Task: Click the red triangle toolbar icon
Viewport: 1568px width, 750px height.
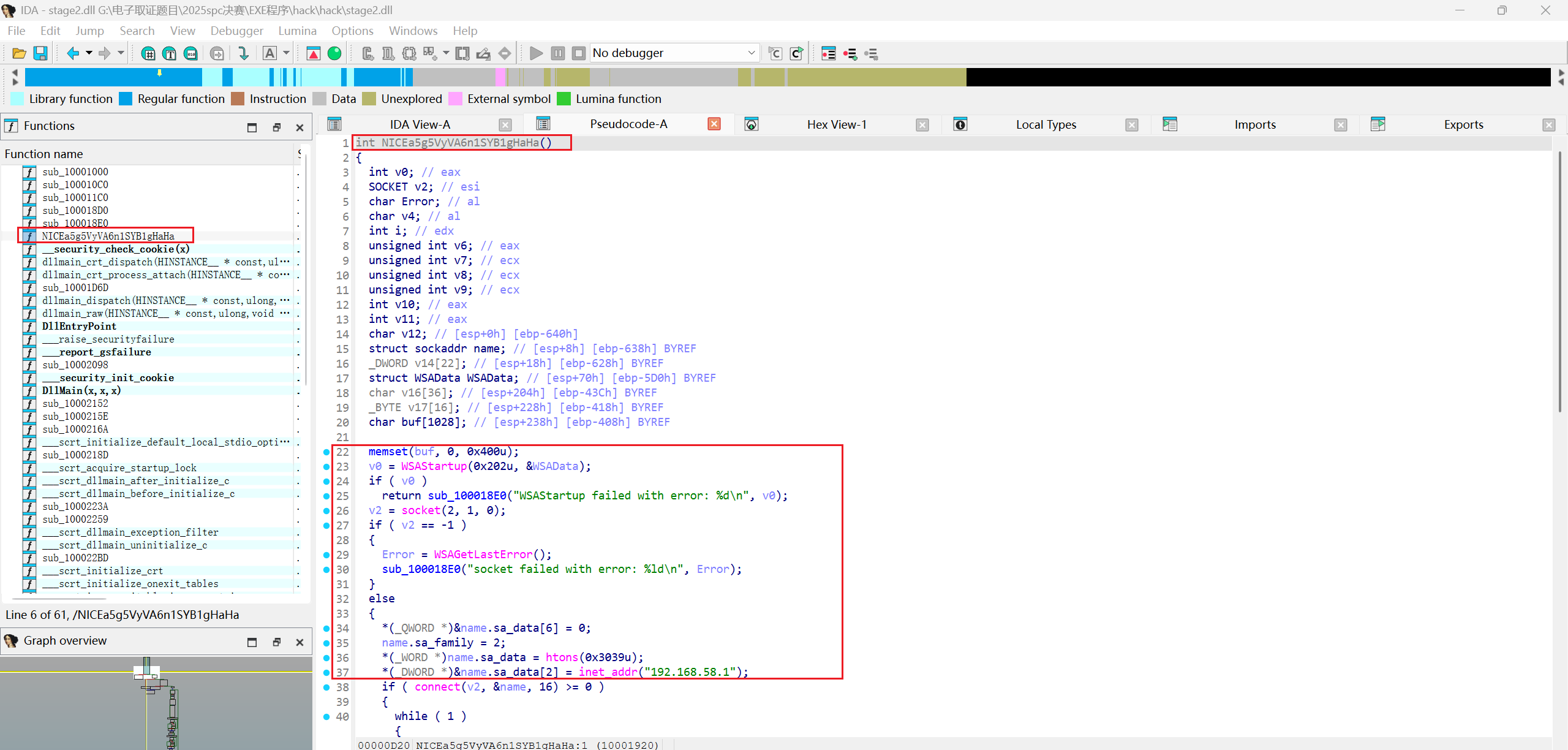Action: point(314,53)
